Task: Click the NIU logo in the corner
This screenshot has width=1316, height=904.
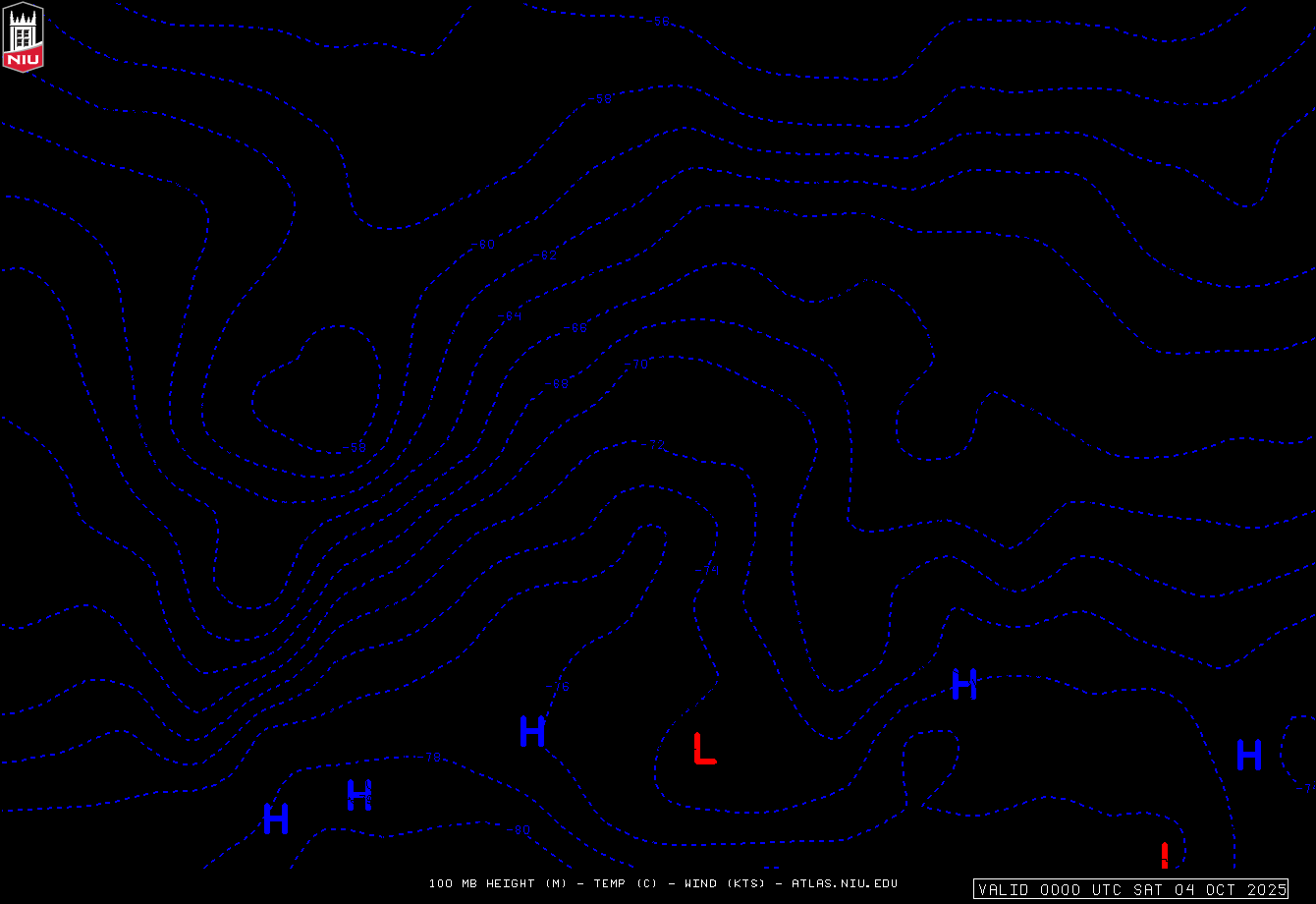Action: (x=23, y=36)
